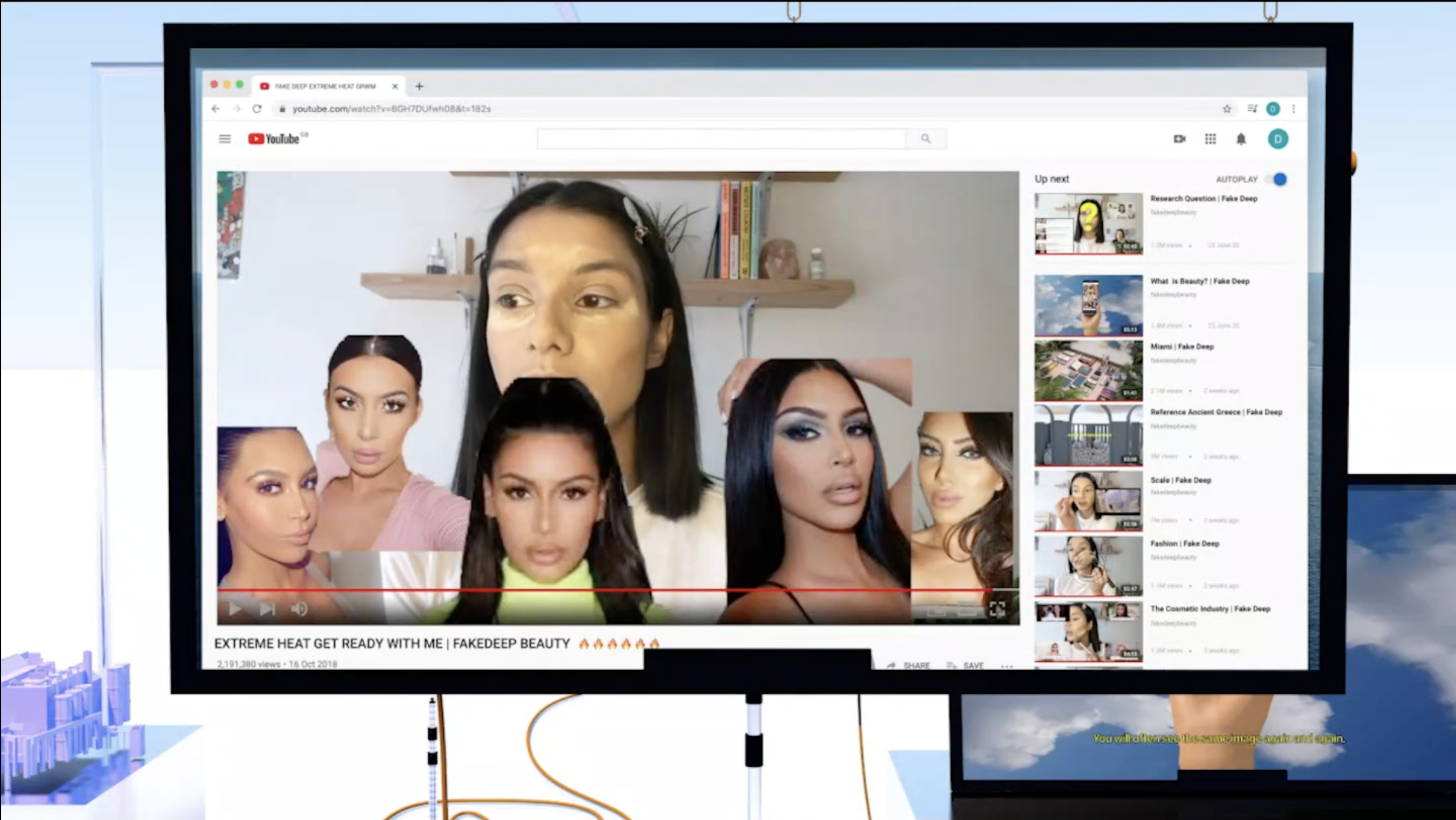Save the video to a playlist
This screenshot has height=820, width=1456.
(965, 665)
